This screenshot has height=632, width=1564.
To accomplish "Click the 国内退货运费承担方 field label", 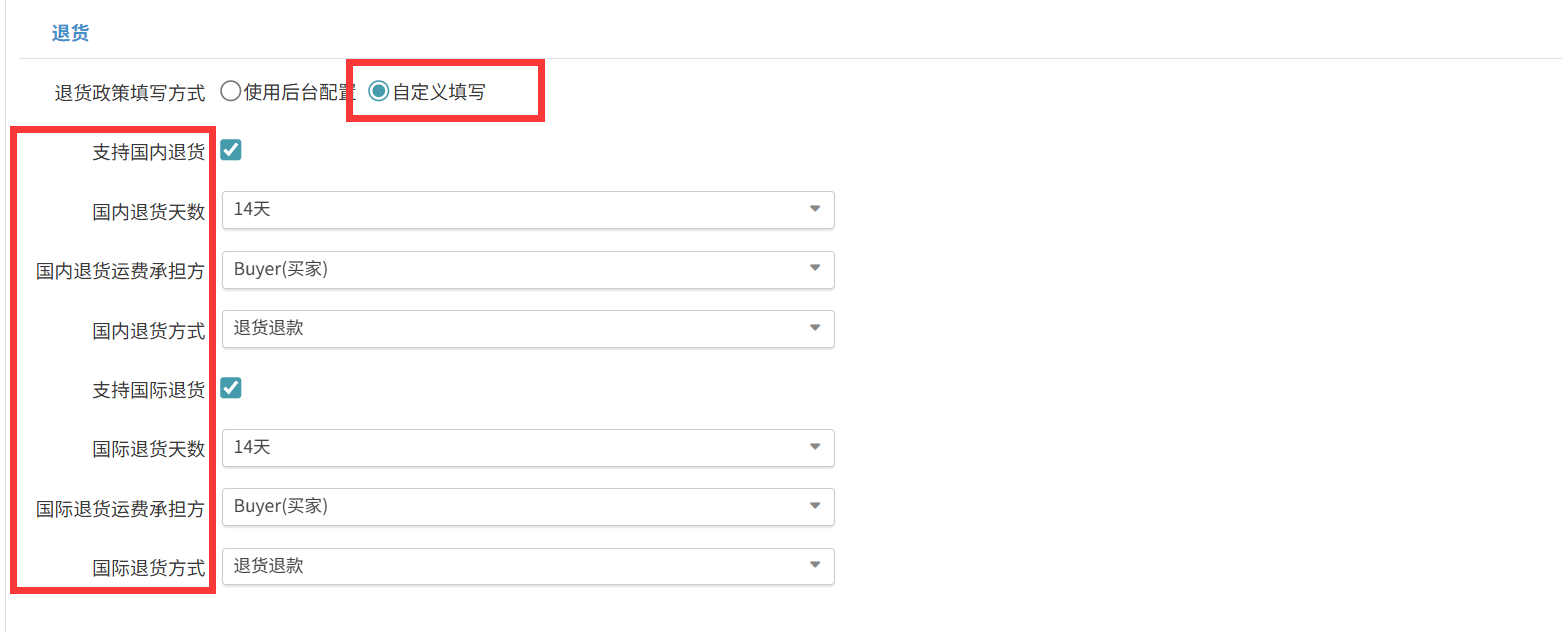I will (121, 271).
